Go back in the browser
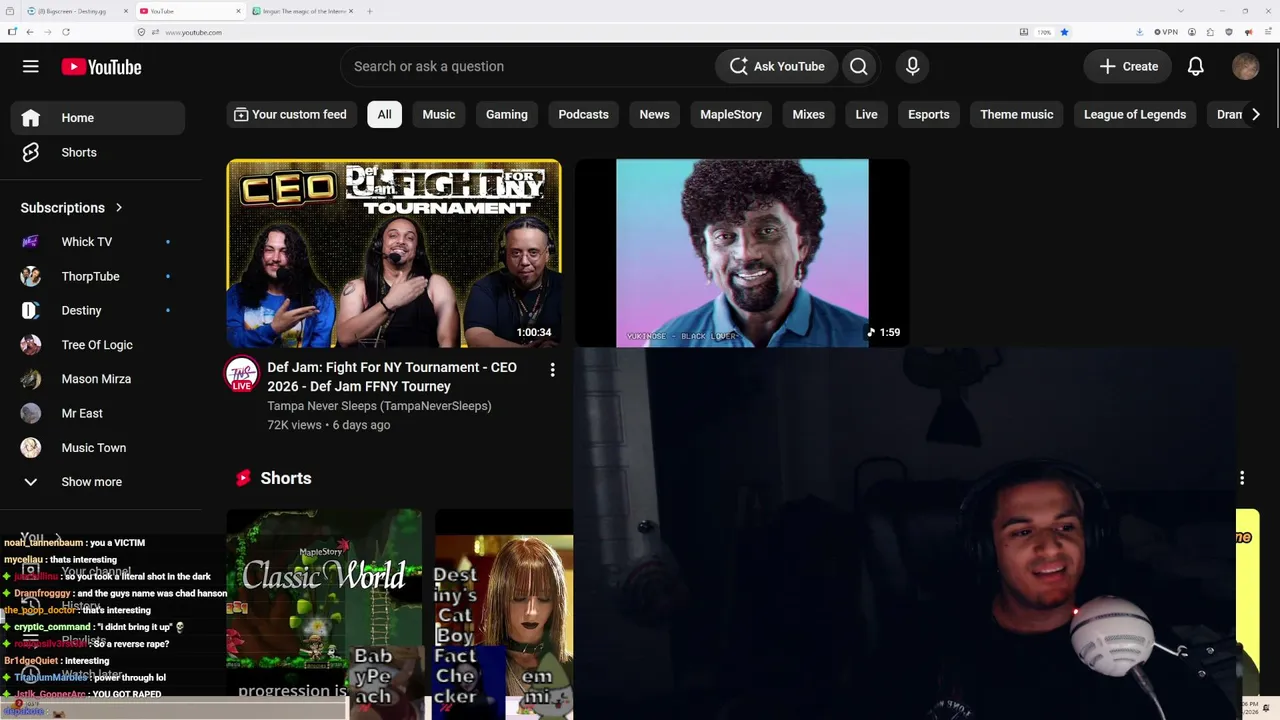The width and height of the screenshot is (1280, 720). tap(29, 32)
